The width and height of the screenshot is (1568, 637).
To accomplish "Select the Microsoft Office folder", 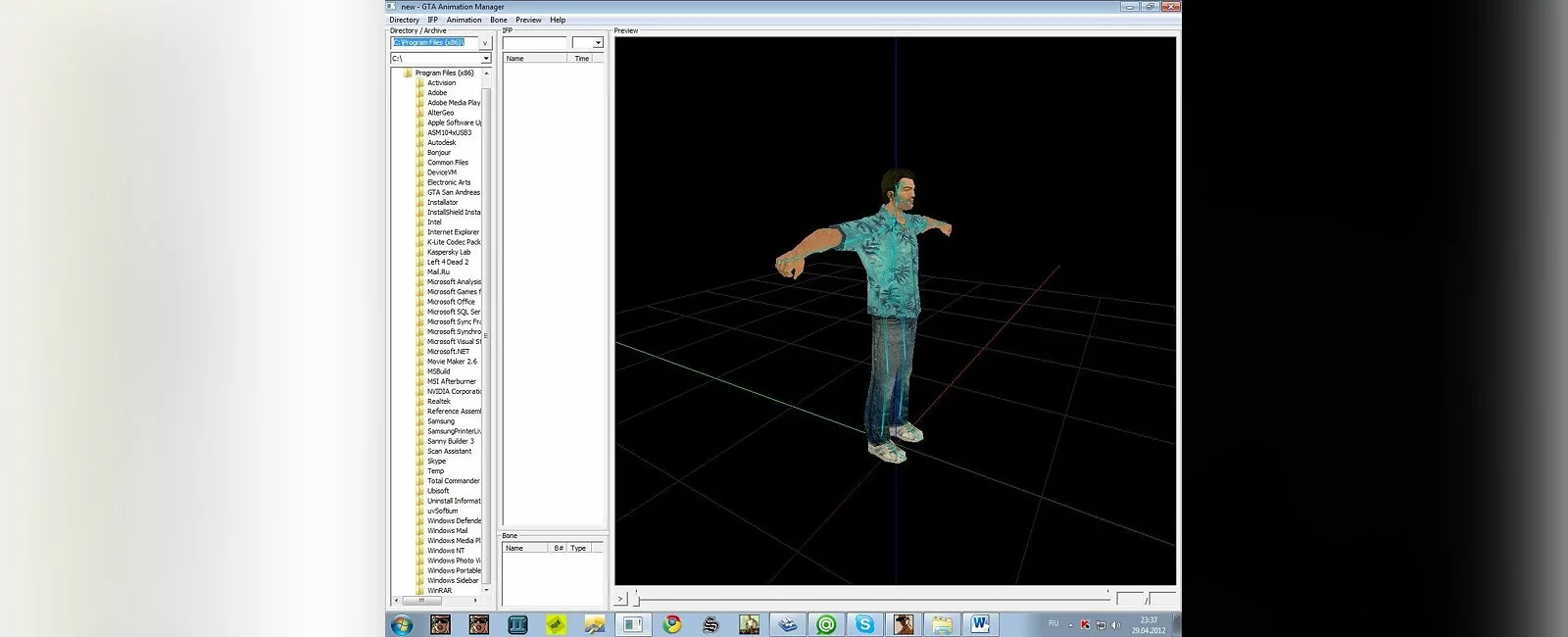I will click(x=451, y=302).
